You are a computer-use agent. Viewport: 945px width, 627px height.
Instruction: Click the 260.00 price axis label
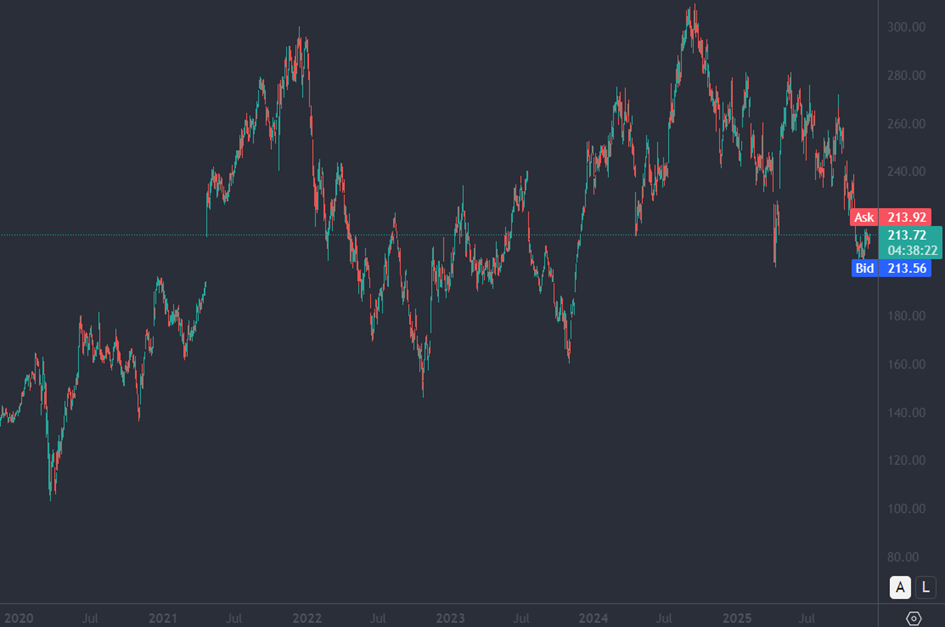(906, 124)
